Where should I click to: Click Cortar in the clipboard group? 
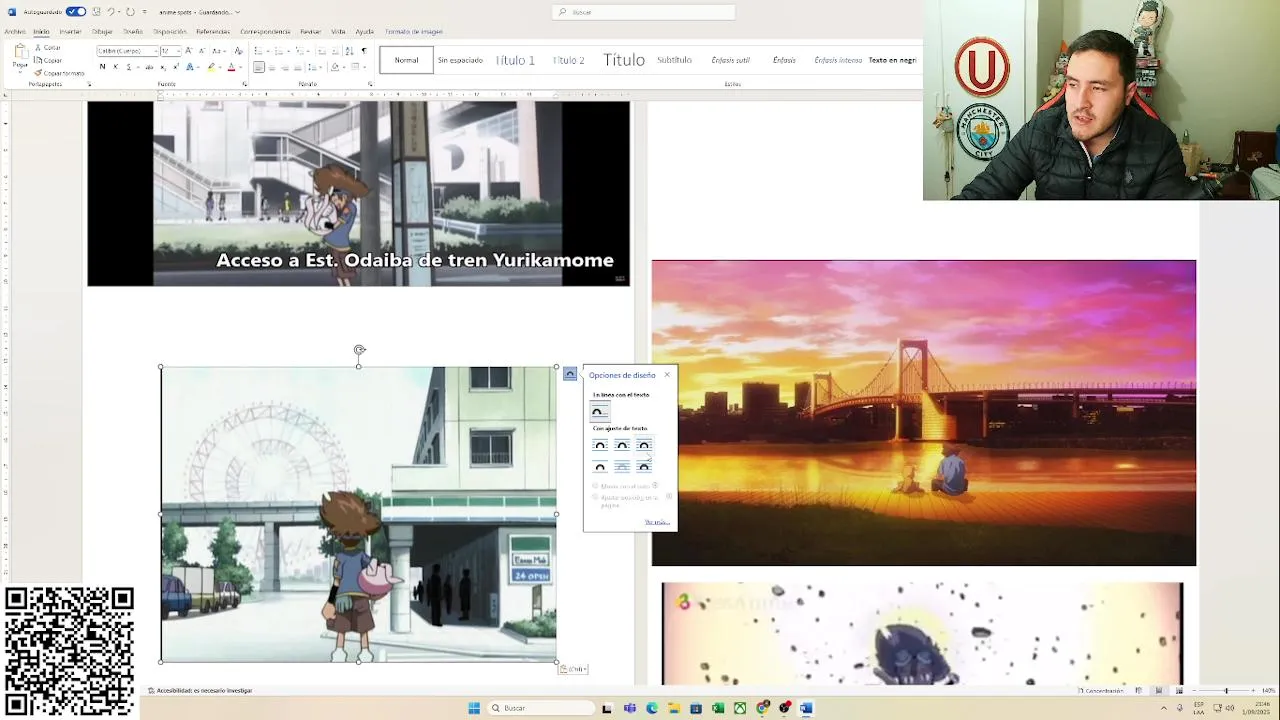47,47
